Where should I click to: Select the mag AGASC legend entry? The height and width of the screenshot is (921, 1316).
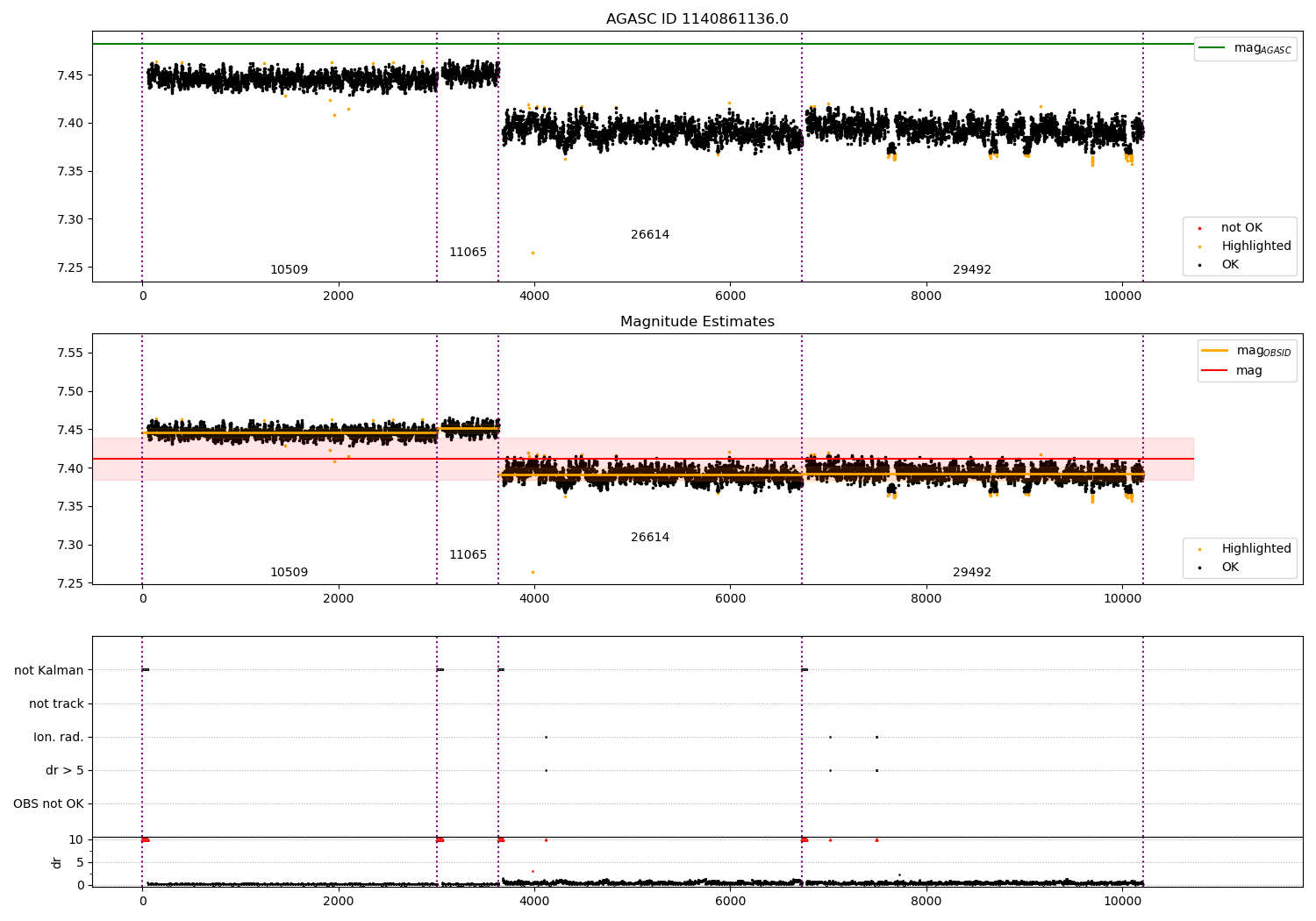coord(1245,48)
